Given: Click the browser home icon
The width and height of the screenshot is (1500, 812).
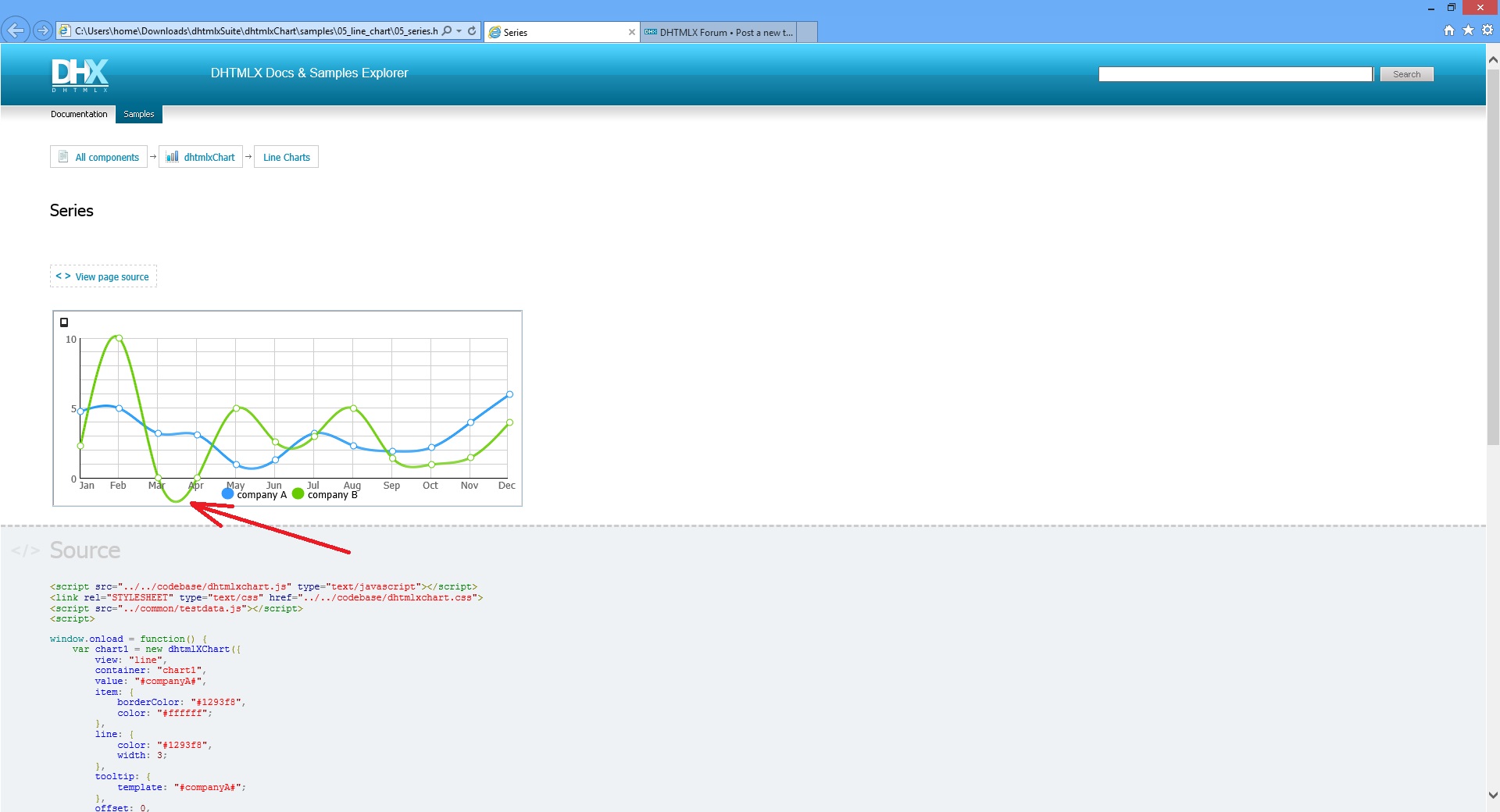Looking at the screenshot, I should 1449,30.
